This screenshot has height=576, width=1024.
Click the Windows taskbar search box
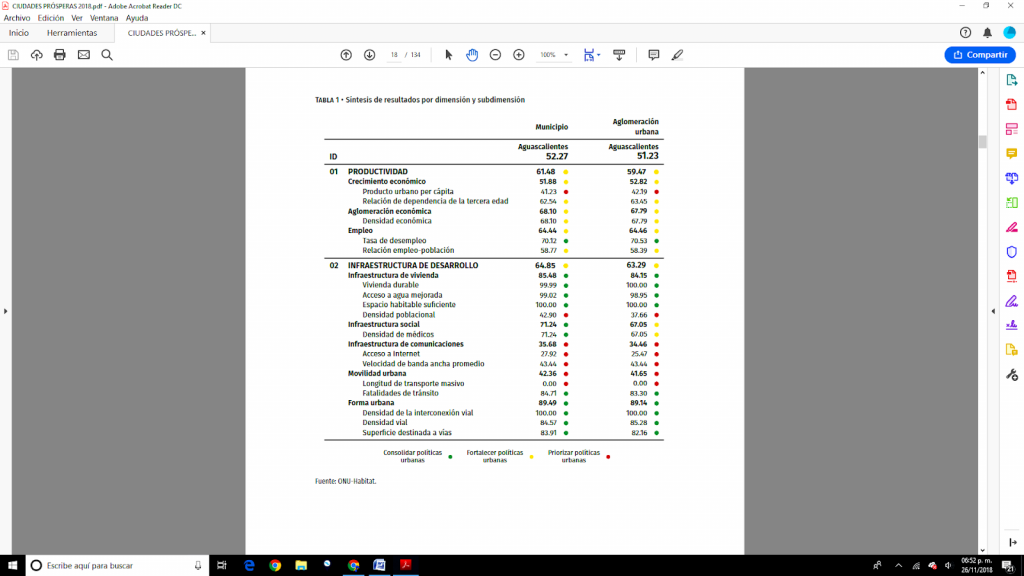[x=115, y=565]
